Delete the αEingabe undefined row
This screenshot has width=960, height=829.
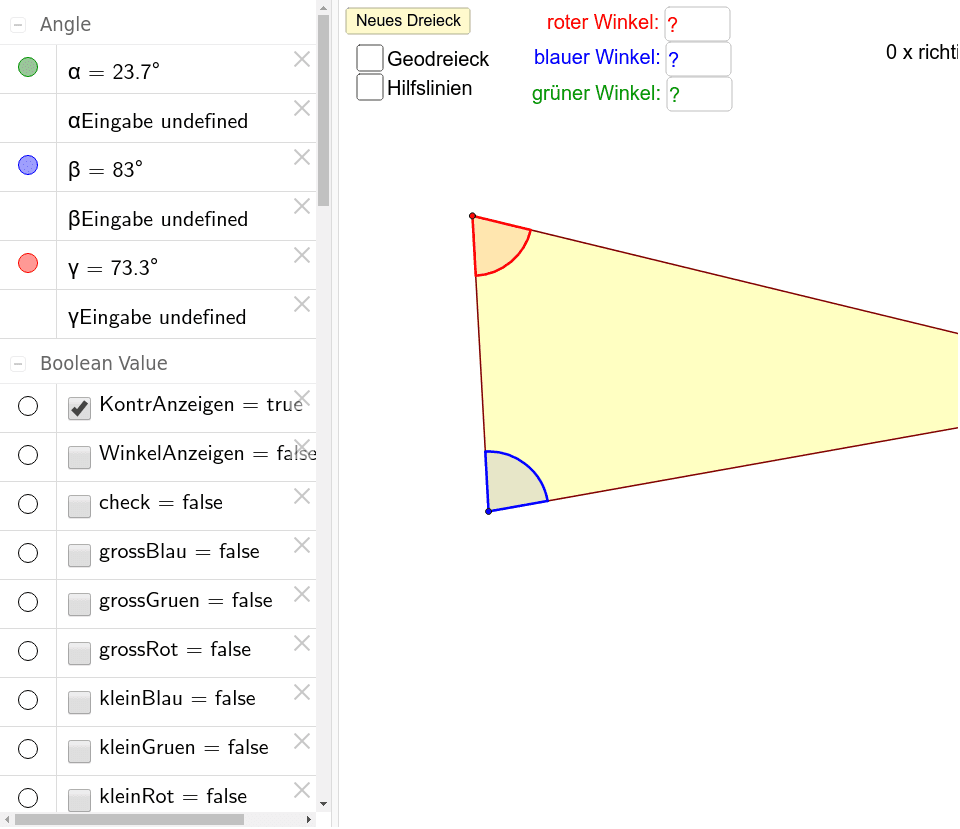point(302,108)
